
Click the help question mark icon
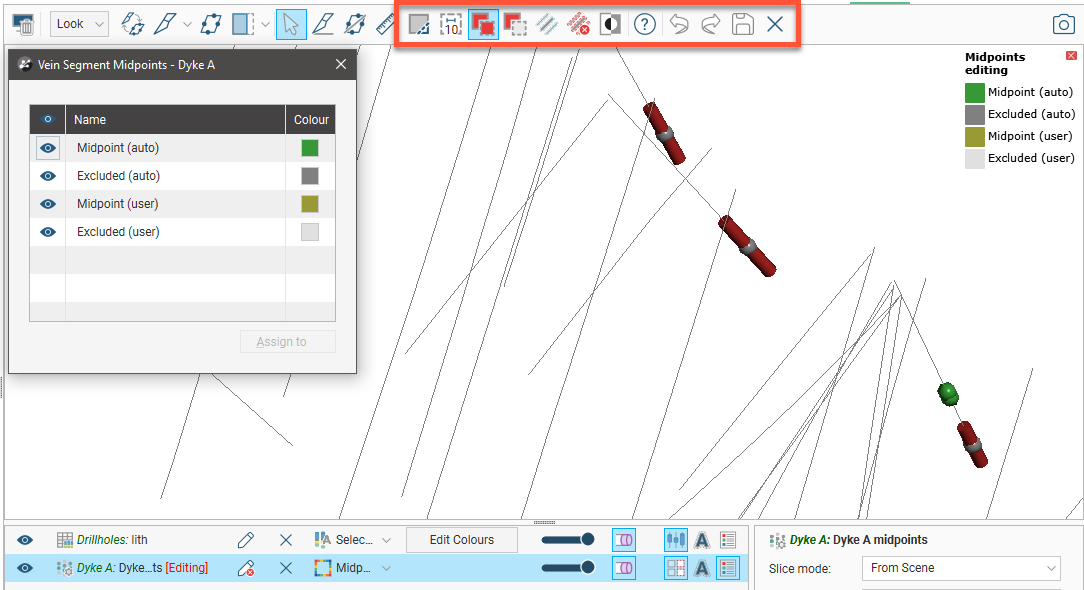pos(645,24)
